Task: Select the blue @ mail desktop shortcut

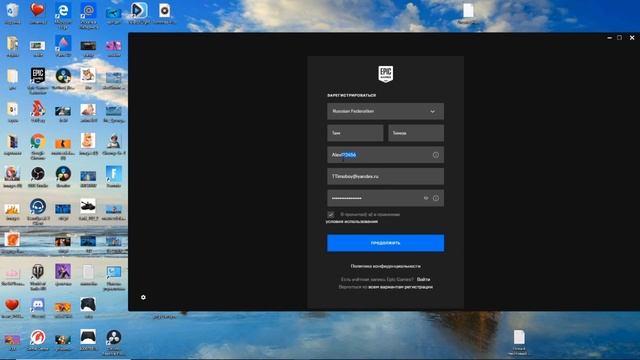Action: click(x=88, y=16)
